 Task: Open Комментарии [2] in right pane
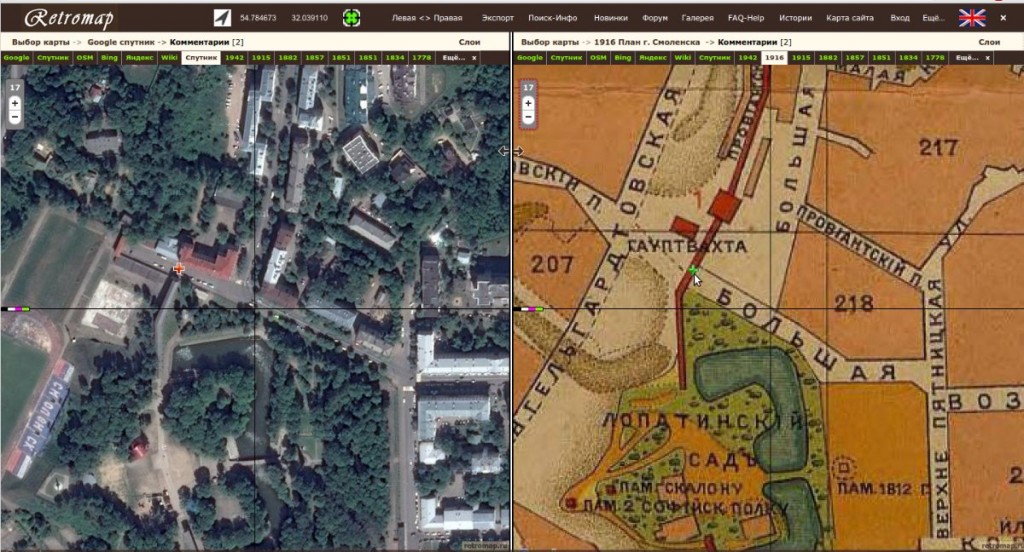[x=754, y=42]
